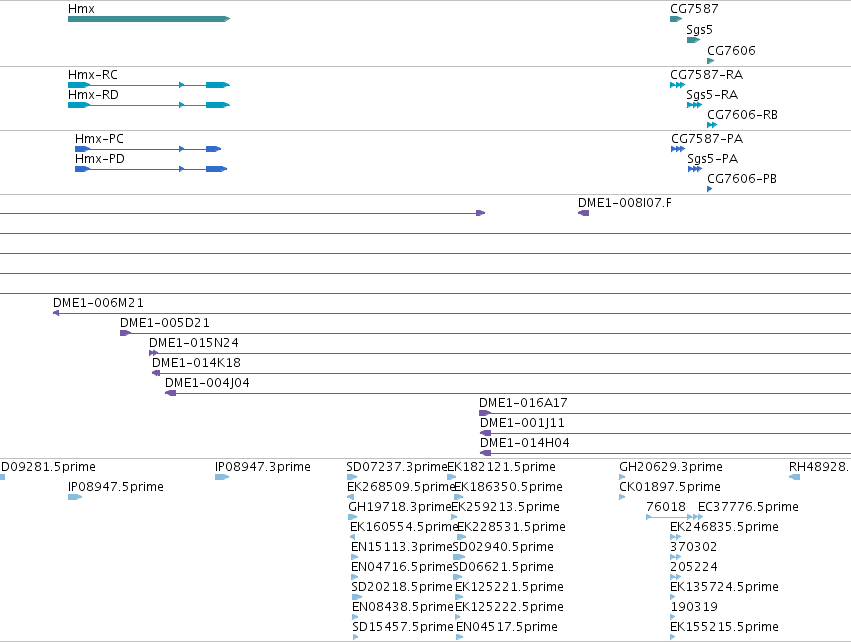The width and height of the screenshot is (851, 642).
Task: Click the DME1-006M21 clone label
Action: tap(98, 302)
